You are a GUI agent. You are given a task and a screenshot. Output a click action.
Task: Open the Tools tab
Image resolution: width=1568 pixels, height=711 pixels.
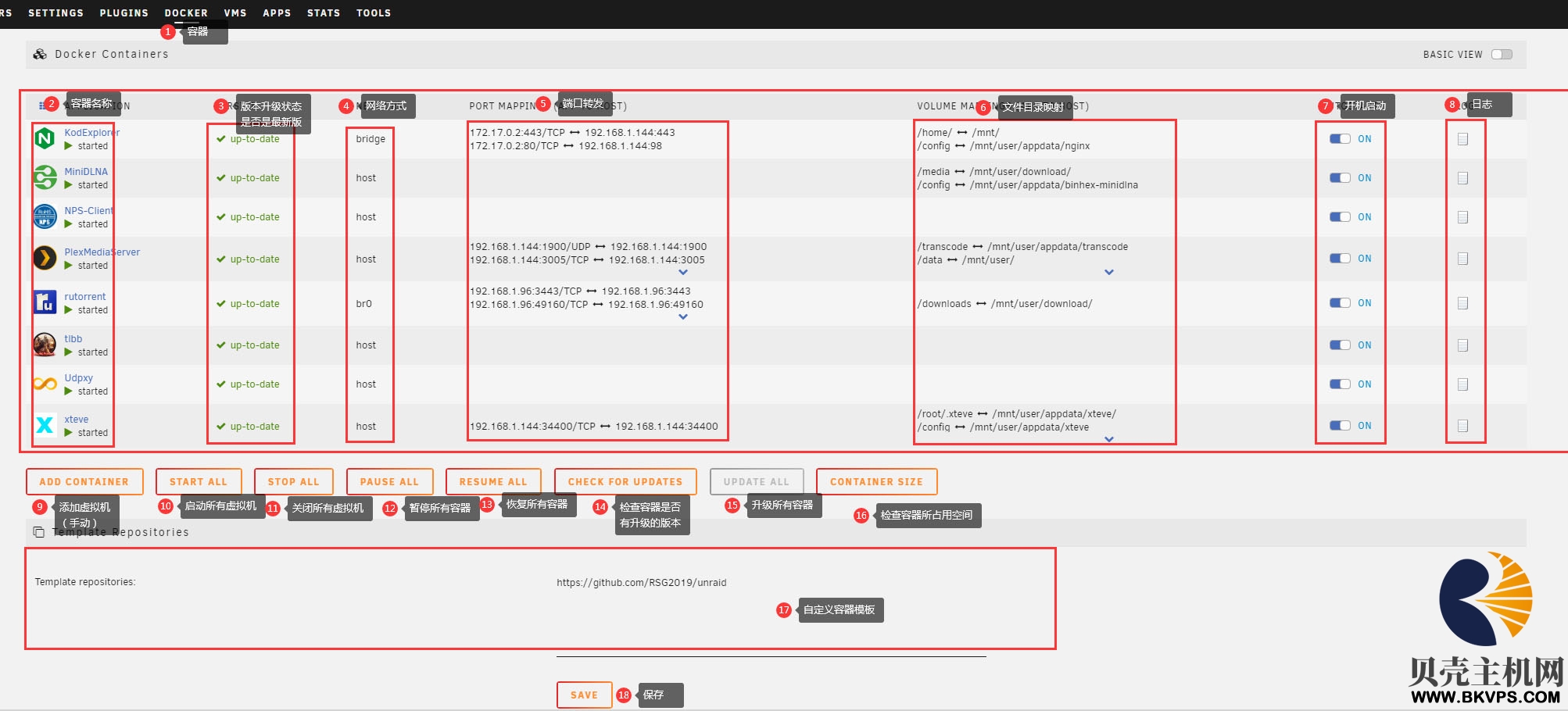click(x=374, y=13)
